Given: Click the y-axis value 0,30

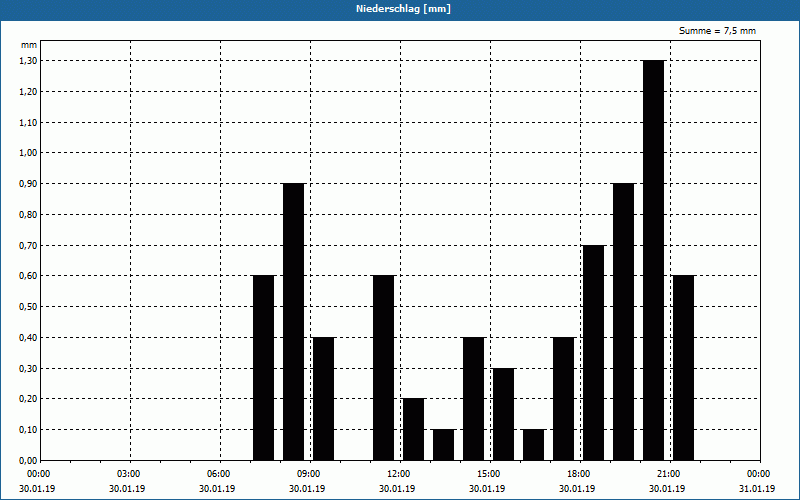Looking at the screenshot, I should click(x=29, y=368).
